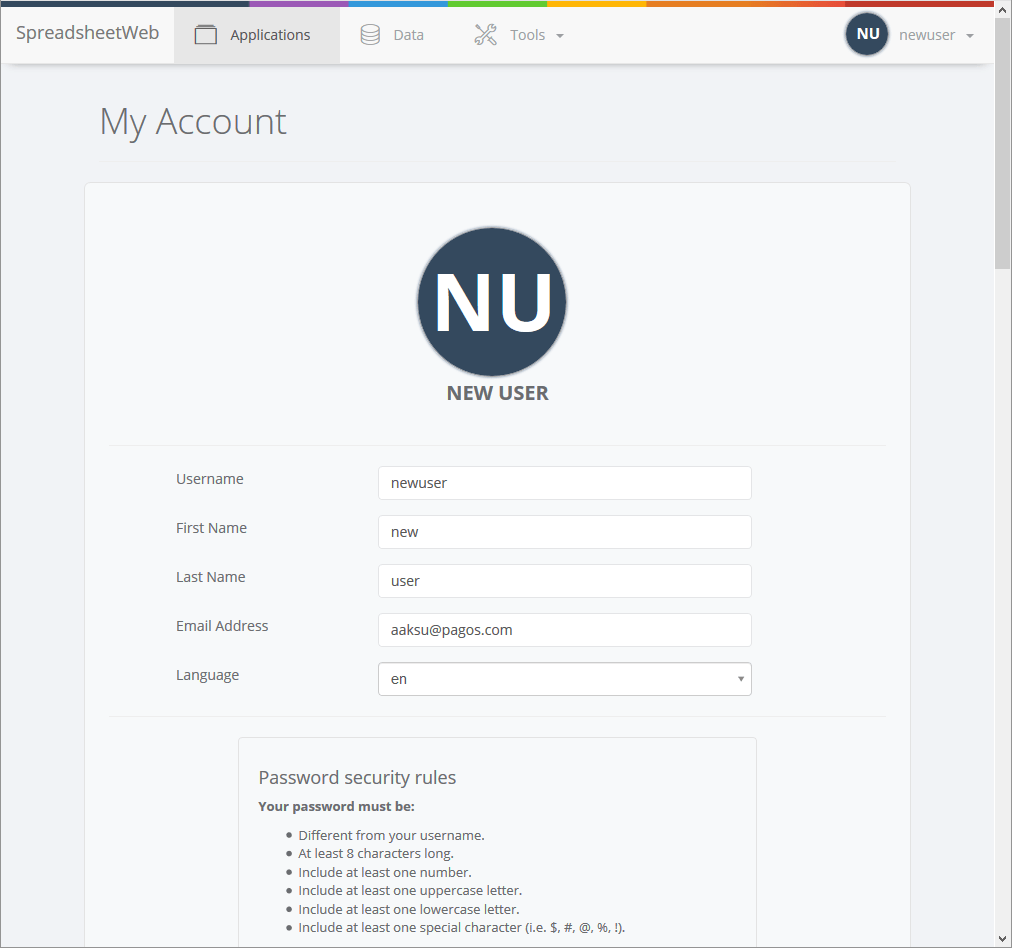The height and width of the screenshot is (948, 1012).
Task: Open the Applications tab
Action: pyautogui.click(x=257, y=35)
